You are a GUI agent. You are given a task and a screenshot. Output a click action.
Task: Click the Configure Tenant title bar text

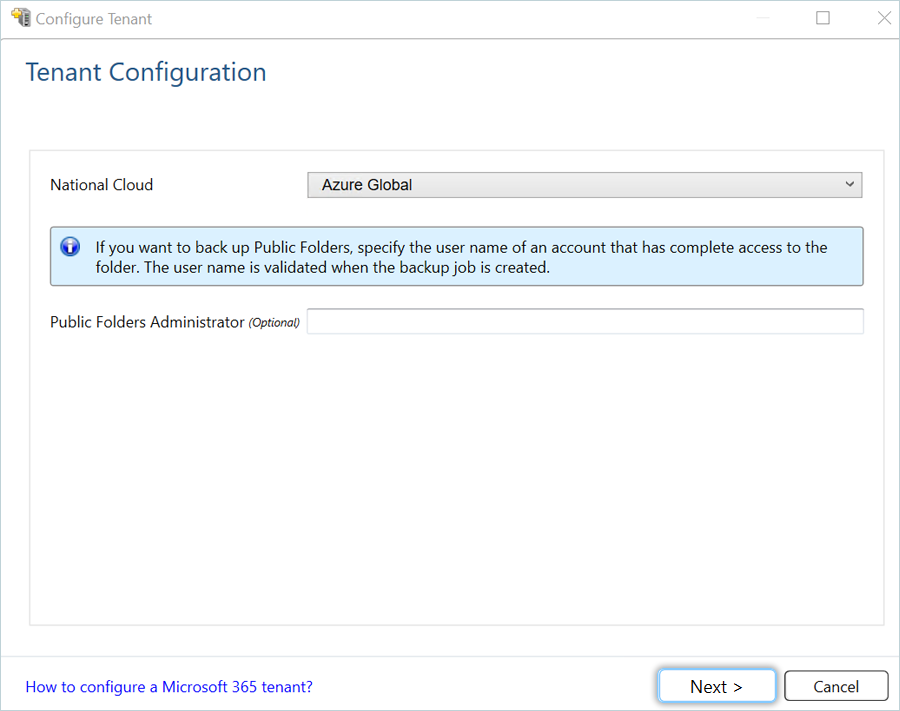click(x=94, y=19)
